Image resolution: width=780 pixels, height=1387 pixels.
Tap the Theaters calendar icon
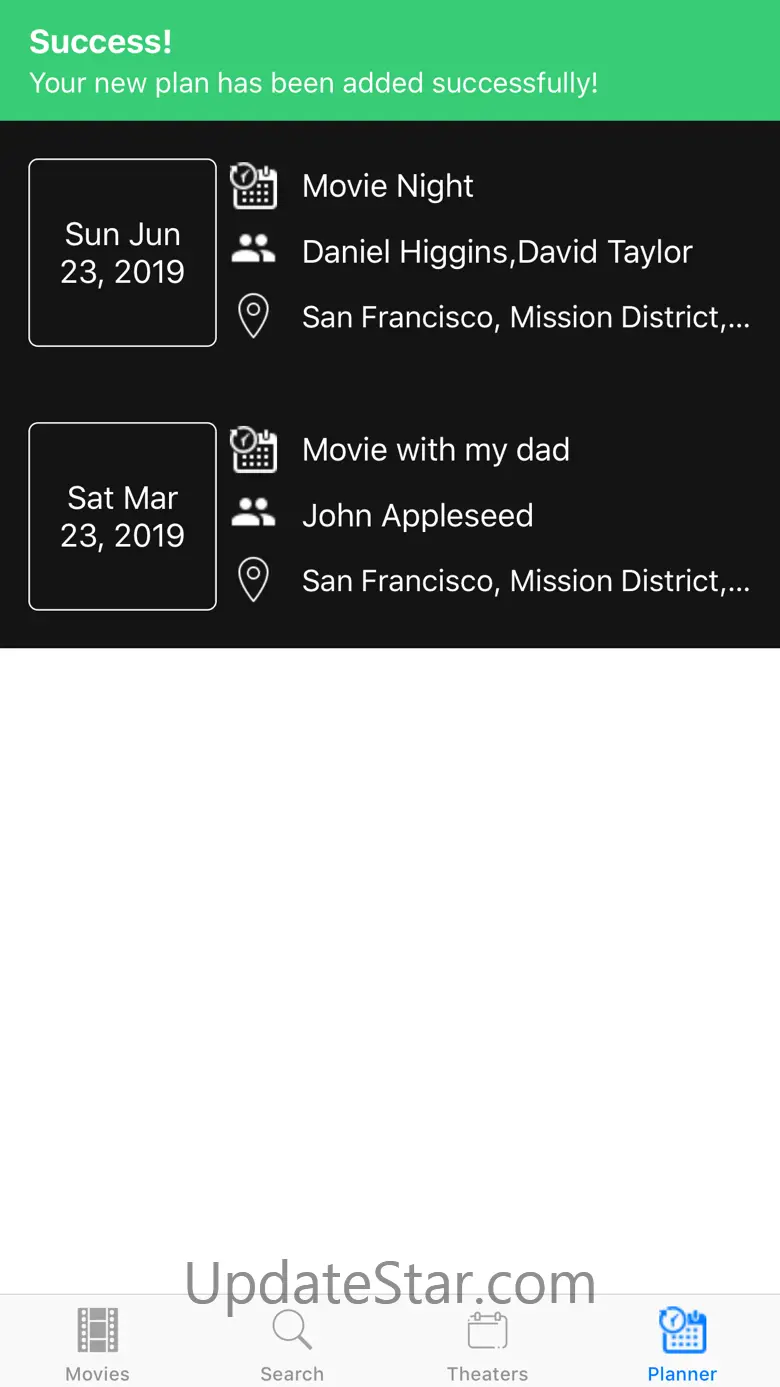487,1330
